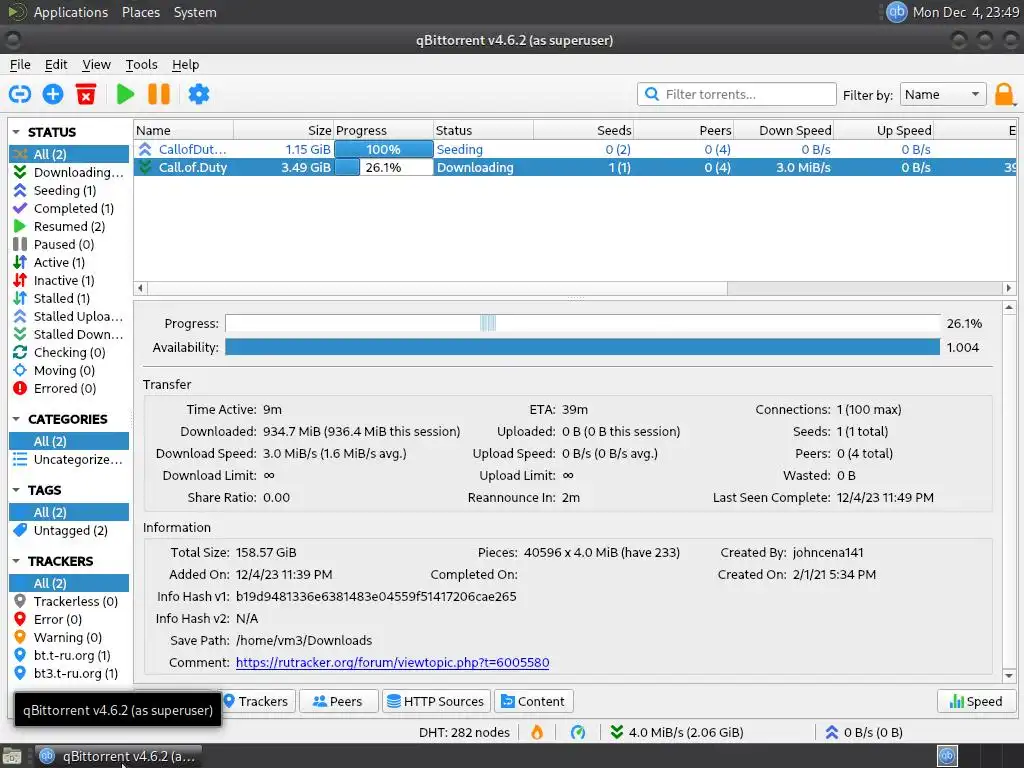1024x768 pixels.
Task: Click the torrent list horizontal scrollbar
Action: [437, 288]
